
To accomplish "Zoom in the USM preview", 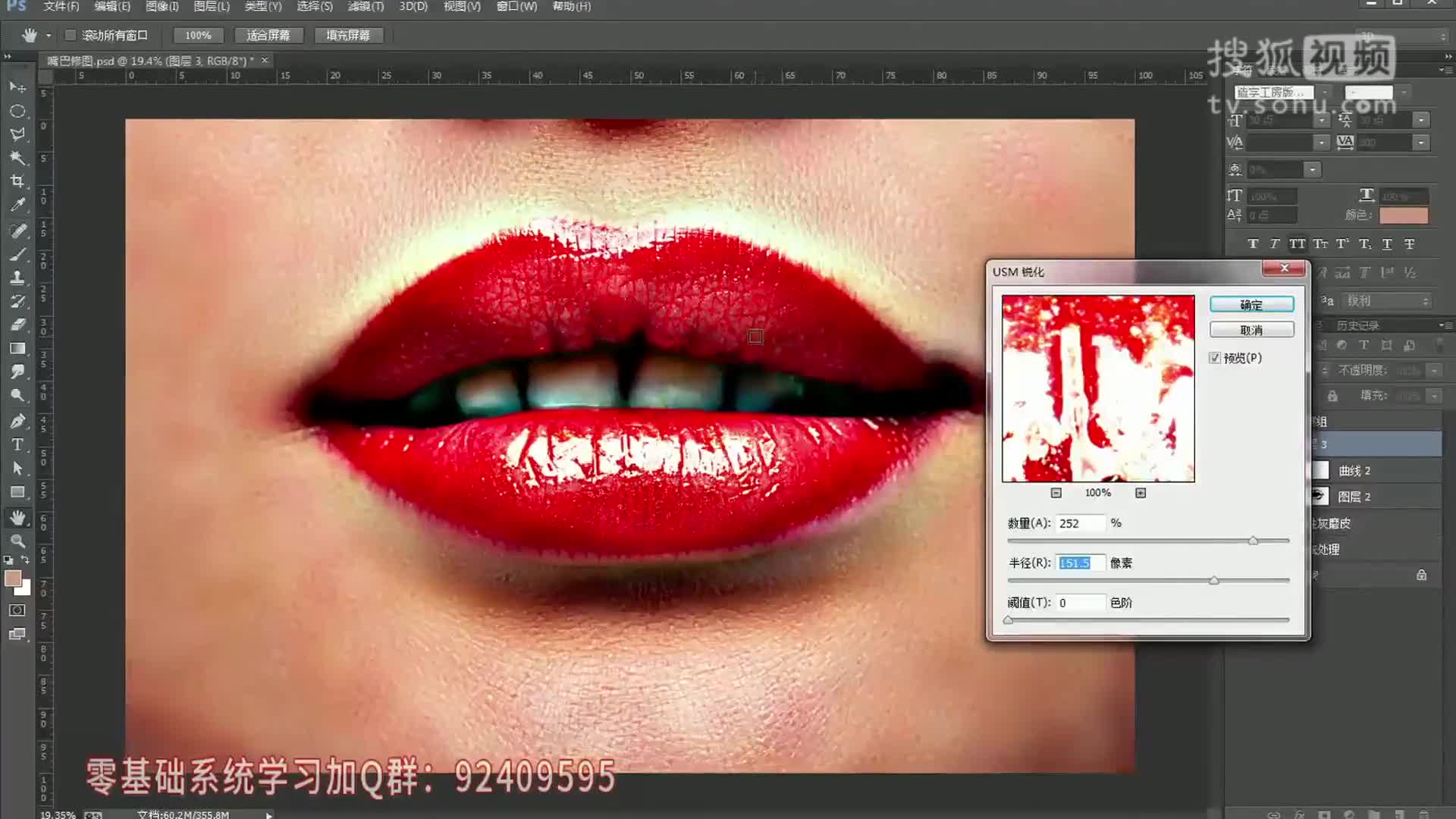I will tap(1141, 493).
